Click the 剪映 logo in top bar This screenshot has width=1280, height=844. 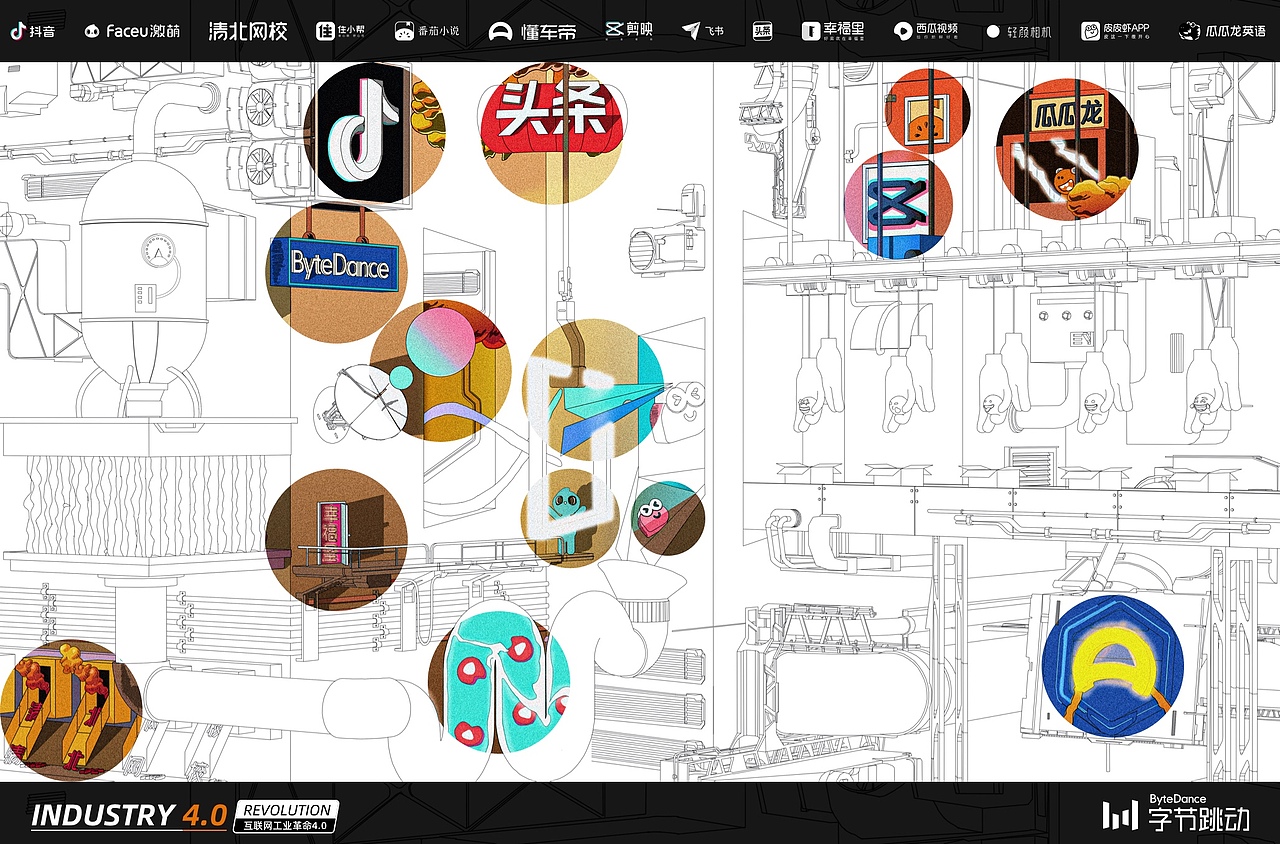click(629, 31)
